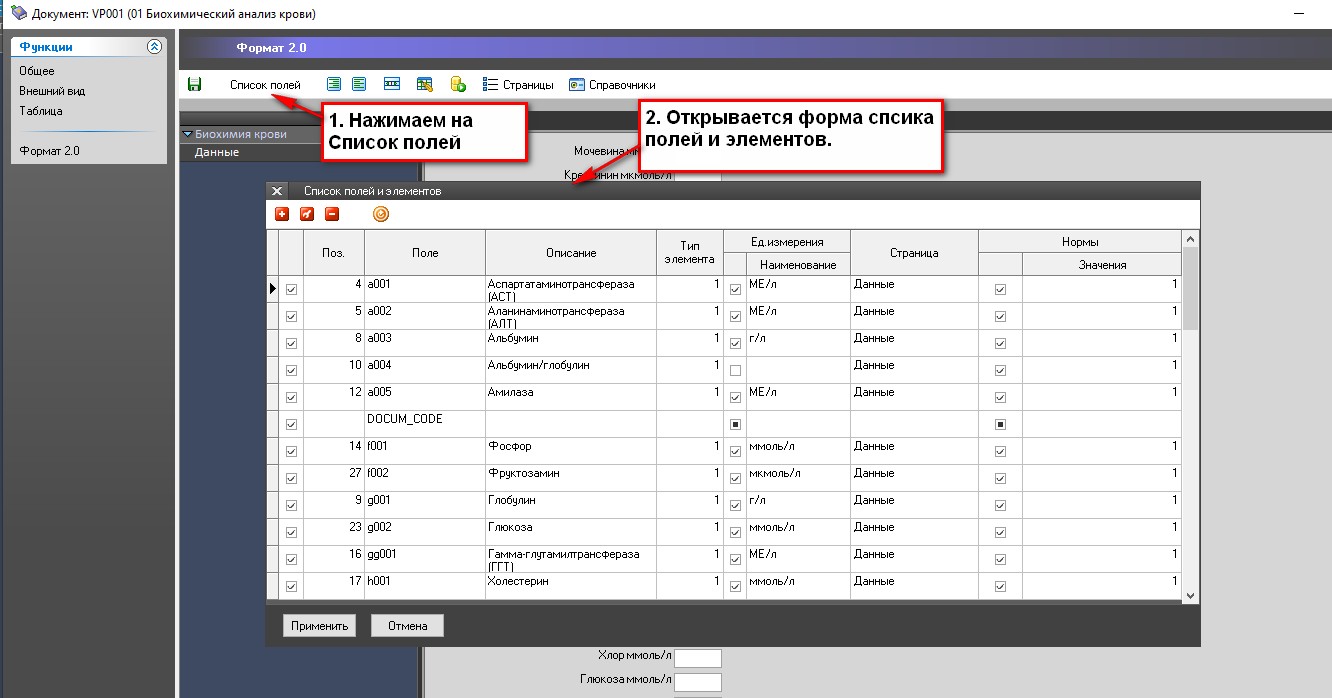Click the green floppy disk save icon
1332x698 pixels.
(x=194, y=85)
